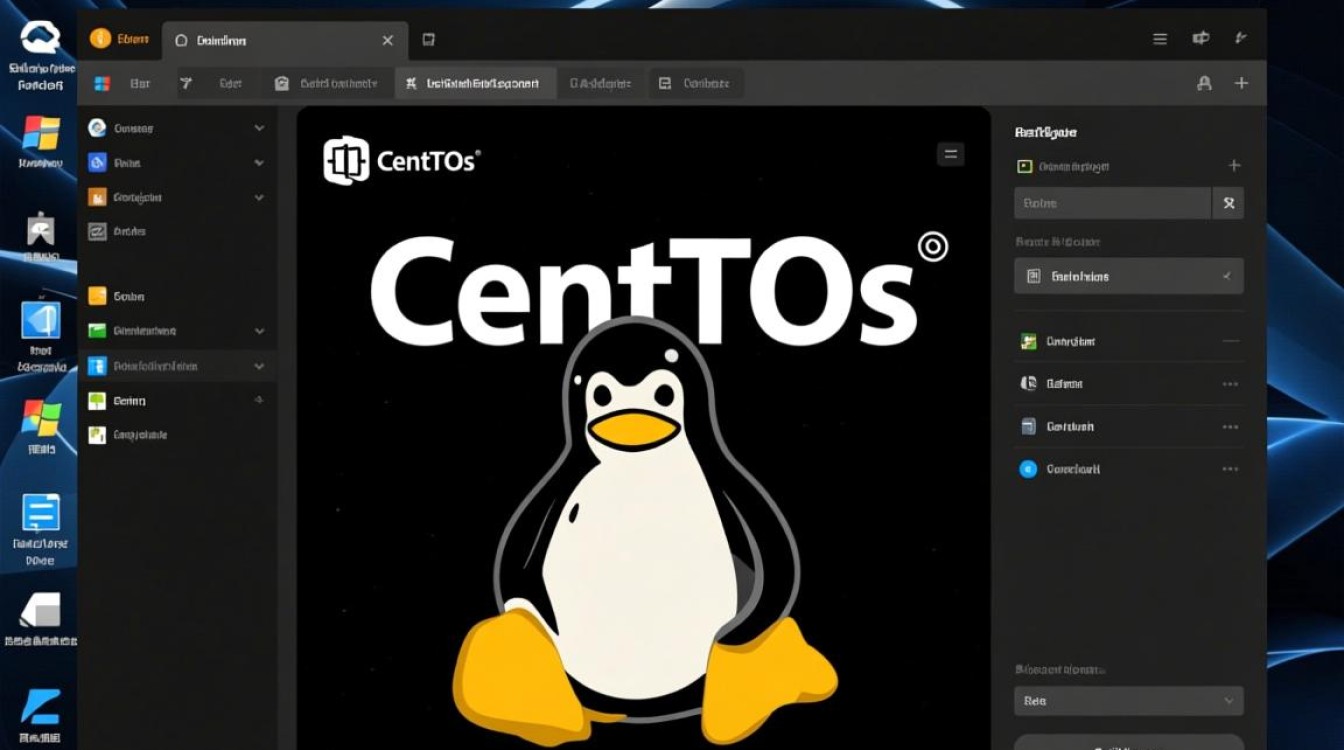Collapse the highlighted sidebar row via its chevron
The width and height of the screenshot is (1344, 750).
tap(259, 366)
